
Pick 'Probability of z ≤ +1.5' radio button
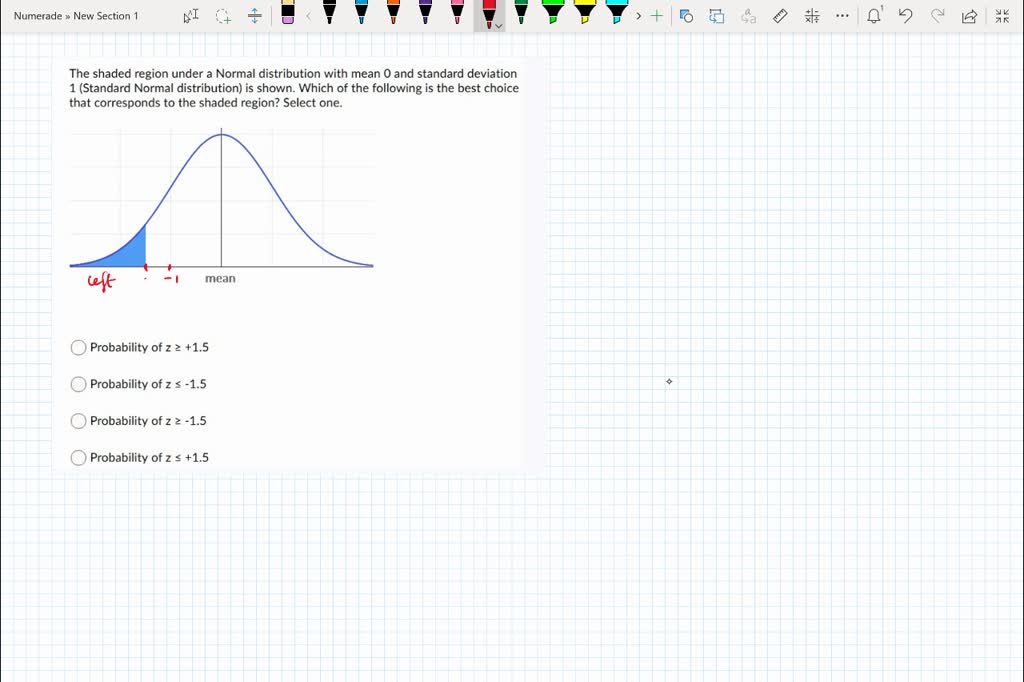pos(79,458)
